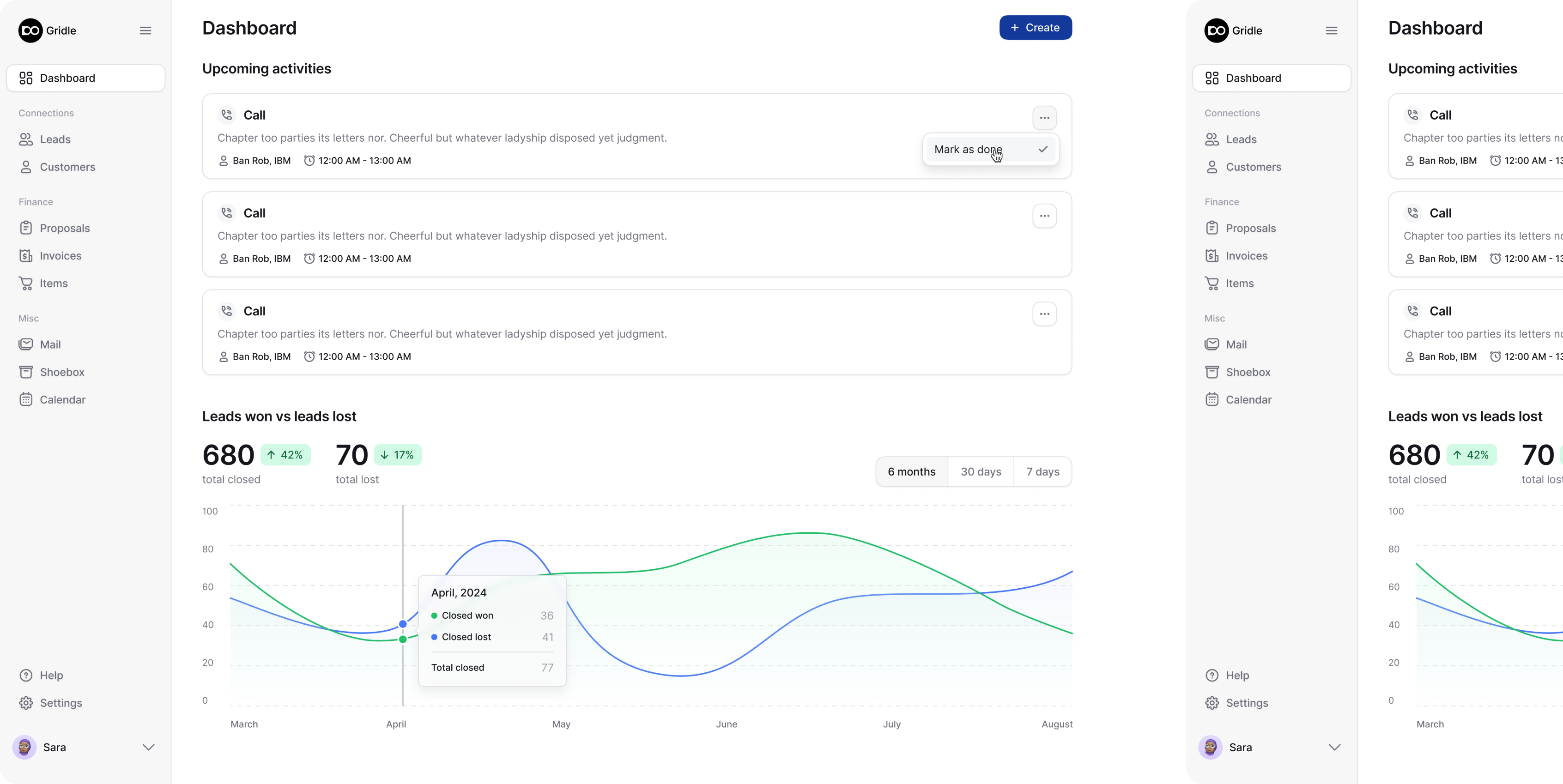
Task: Open options menu of second Call activity
Action: [x=1044, y=216]
